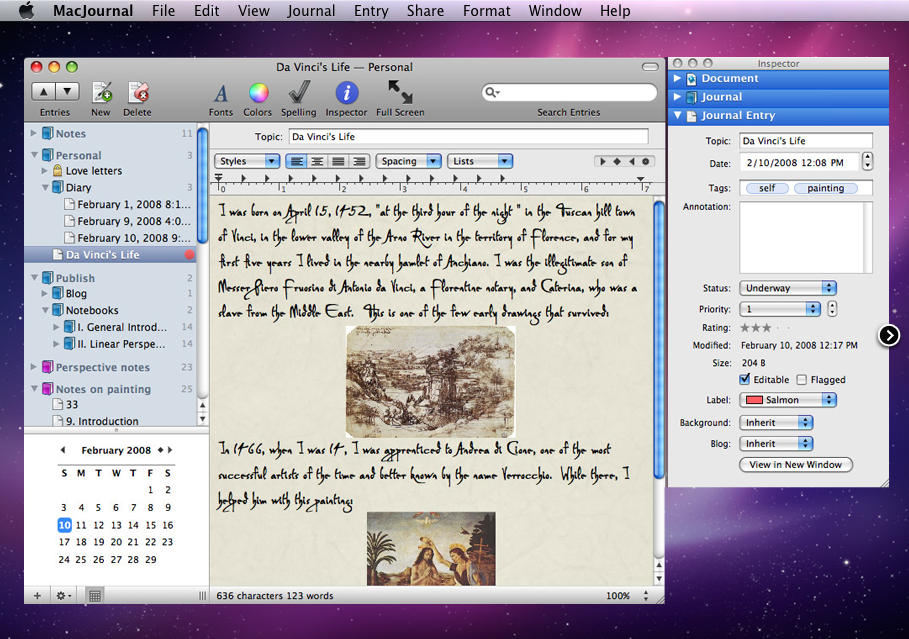Image resolution: width=909 pixels, height=639 pixels.
Task: Click the zoom percentage stepper
Action: [646, 596]
